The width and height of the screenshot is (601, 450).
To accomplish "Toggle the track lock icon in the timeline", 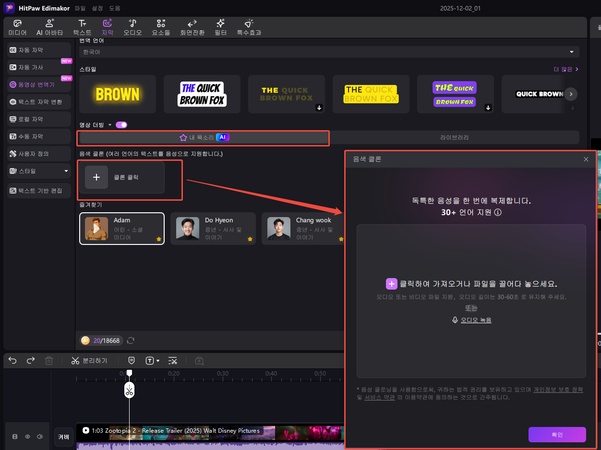I will click(x=15, y=436).
